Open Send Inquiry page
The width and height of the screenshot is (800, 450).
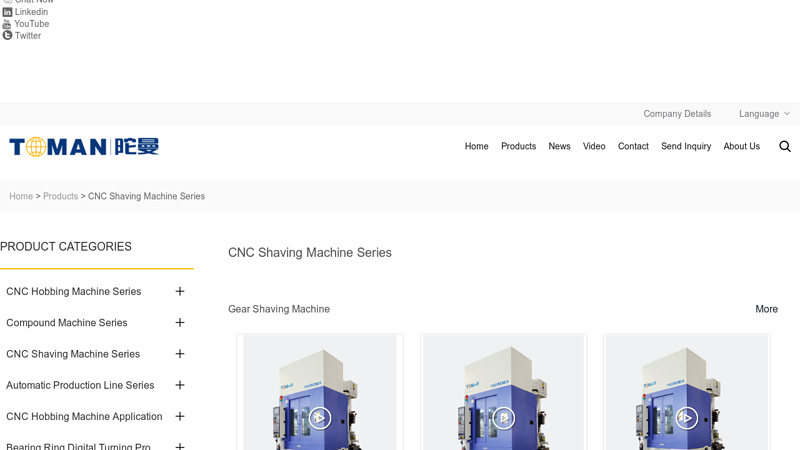point(686,146)
